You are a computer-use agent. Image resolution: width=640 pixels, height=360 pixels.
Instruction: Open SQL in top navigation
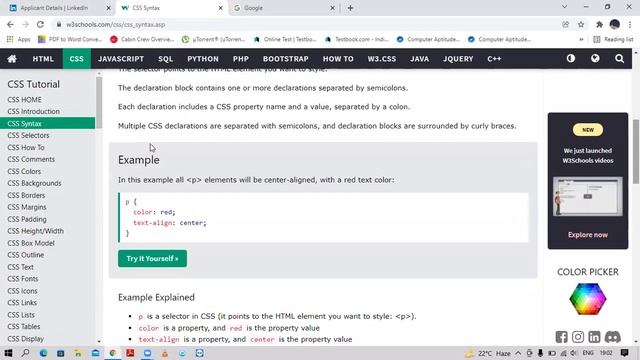tap(166, 59)
